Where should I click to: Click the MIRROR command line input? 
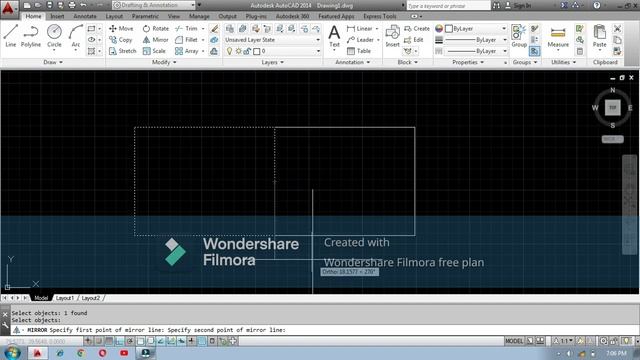pyautogui.click(x=325, y=330)
